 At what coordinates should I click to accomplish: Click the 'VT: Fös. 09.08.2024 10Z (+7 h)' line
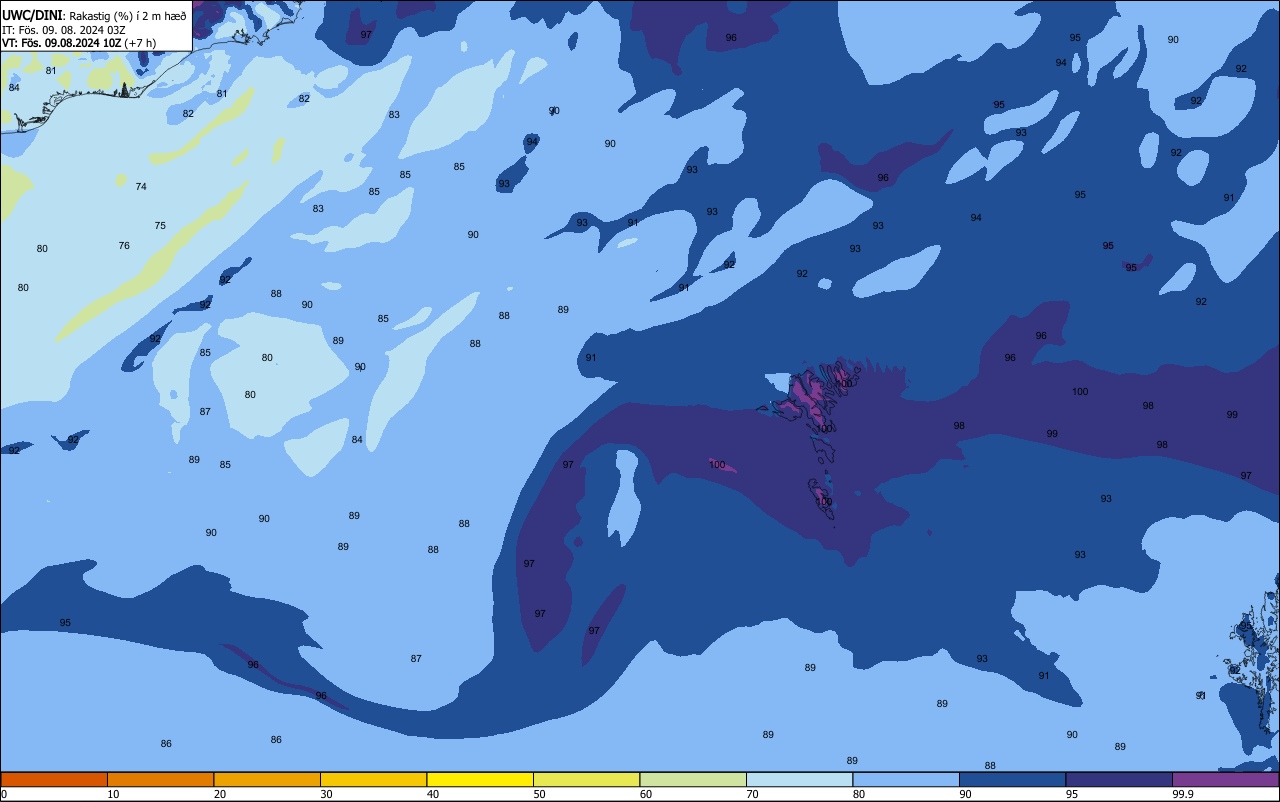click(x=79, y=42)
